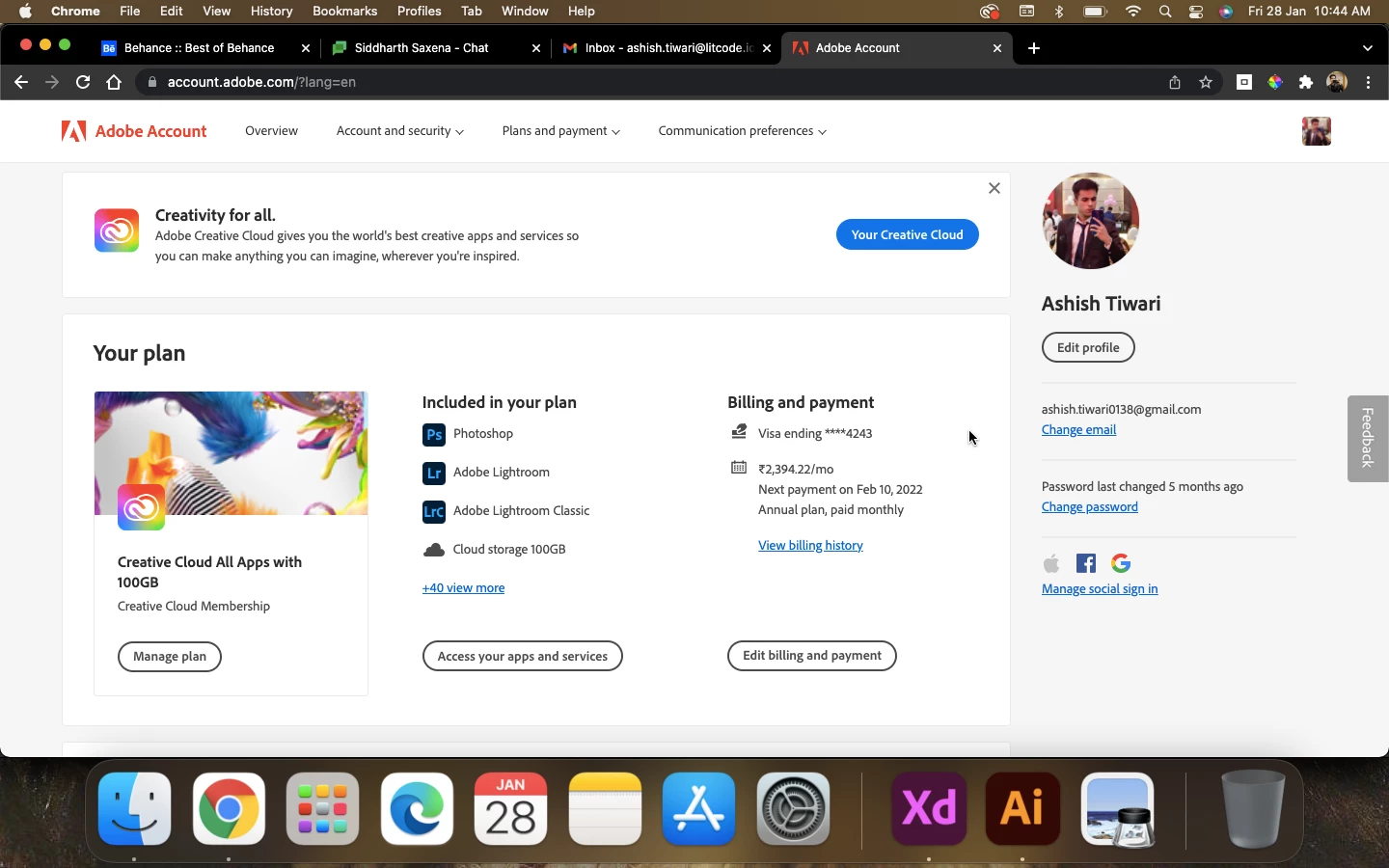Click the Visa payment card icon
This screenshot has width=1389, height=868.
(x=739, y=432)
